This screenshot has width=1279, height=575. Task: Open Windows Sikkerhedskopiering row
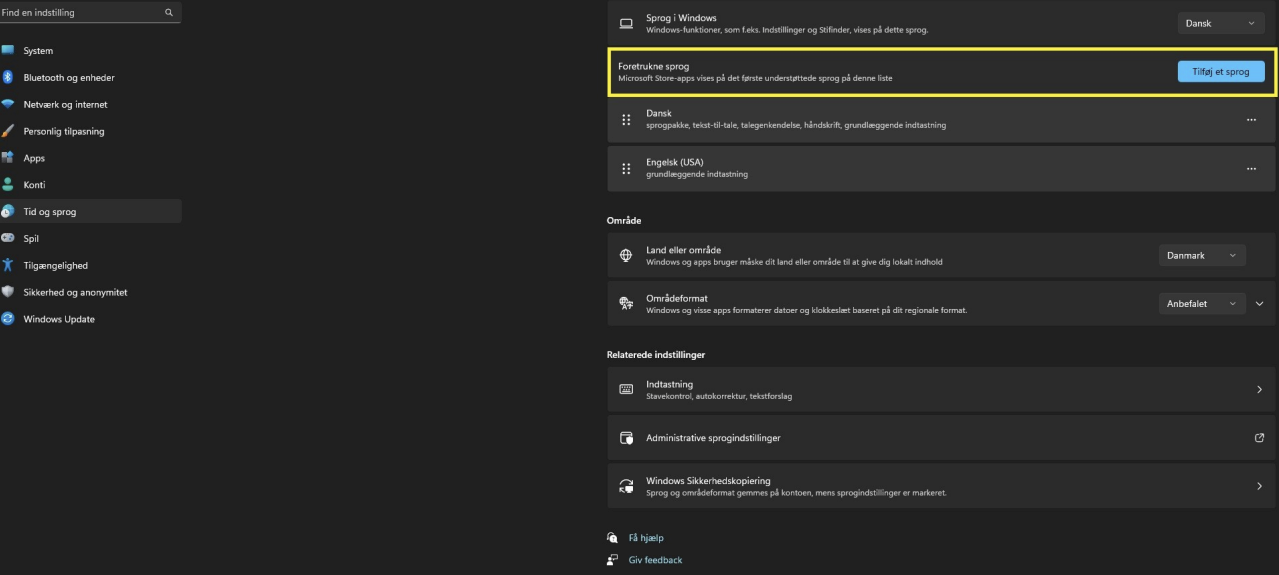point(942,486)
